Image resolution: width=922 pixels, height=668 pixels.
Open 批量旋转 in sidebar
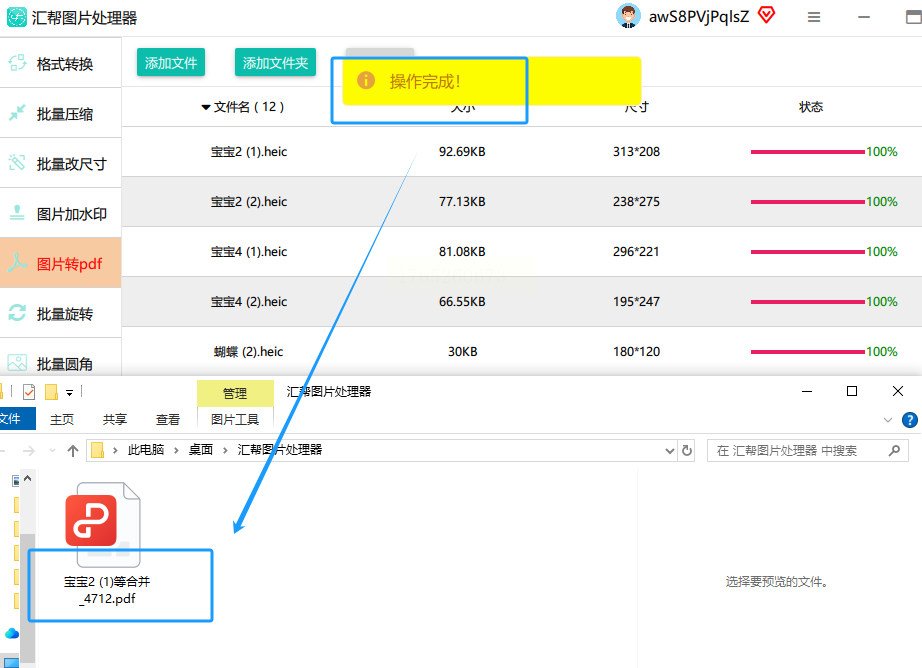tap(61, 313)
